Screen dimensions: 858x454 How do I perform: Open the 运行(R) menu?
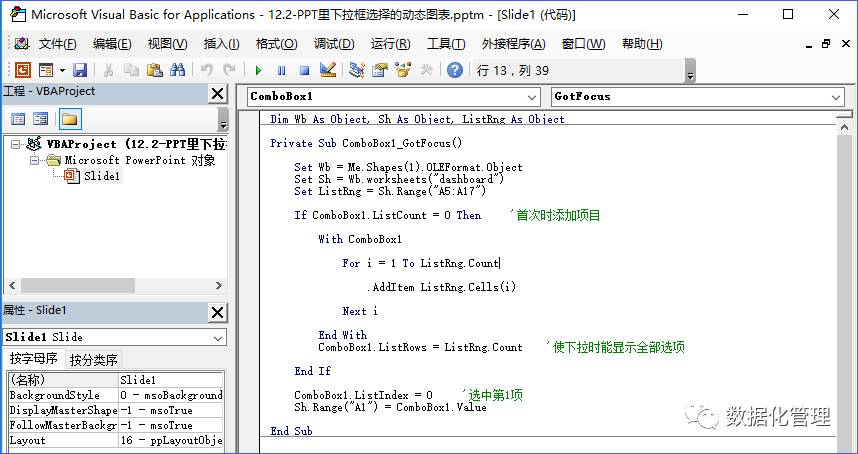click(390, 44)
